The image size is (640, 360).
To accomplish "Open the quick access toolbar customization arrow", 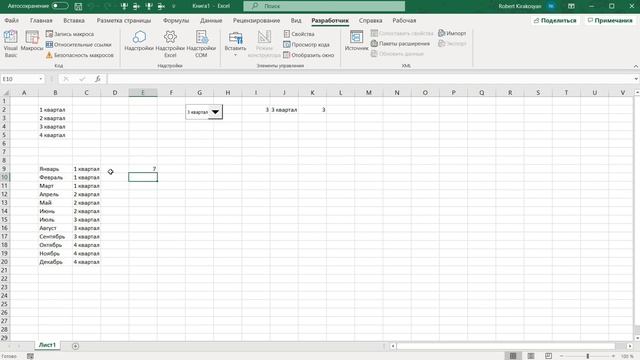I will [174, 6].
